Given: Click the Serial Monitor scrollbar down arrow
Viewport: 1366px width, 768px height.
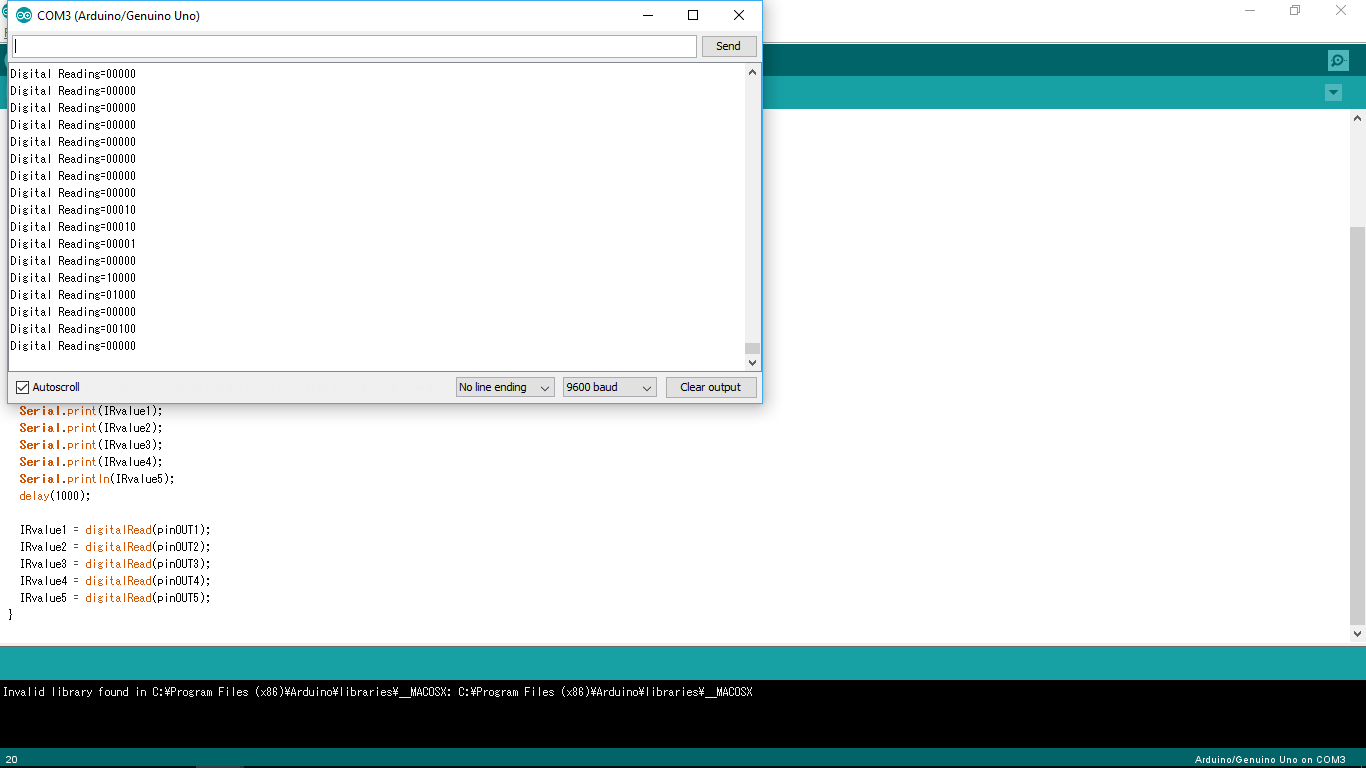Looking at the screenshot, I should click(x=753, y=363).
